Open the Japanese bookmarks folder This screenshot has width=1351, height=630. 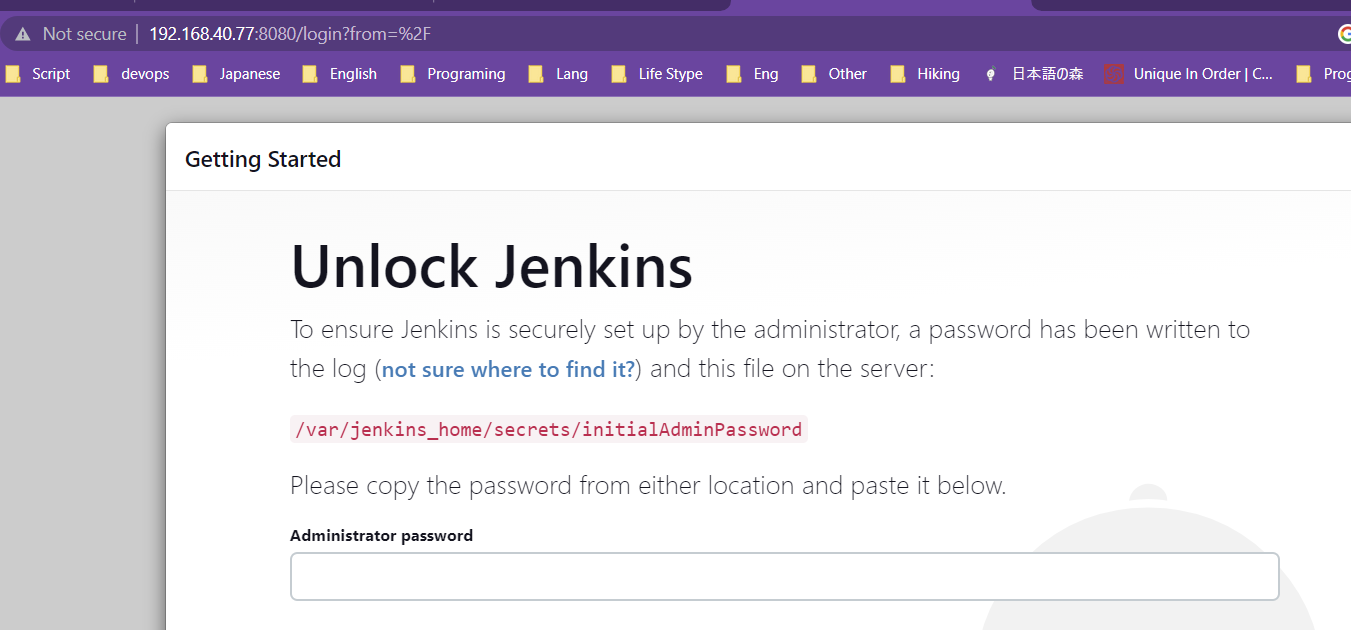coord(236,74)
